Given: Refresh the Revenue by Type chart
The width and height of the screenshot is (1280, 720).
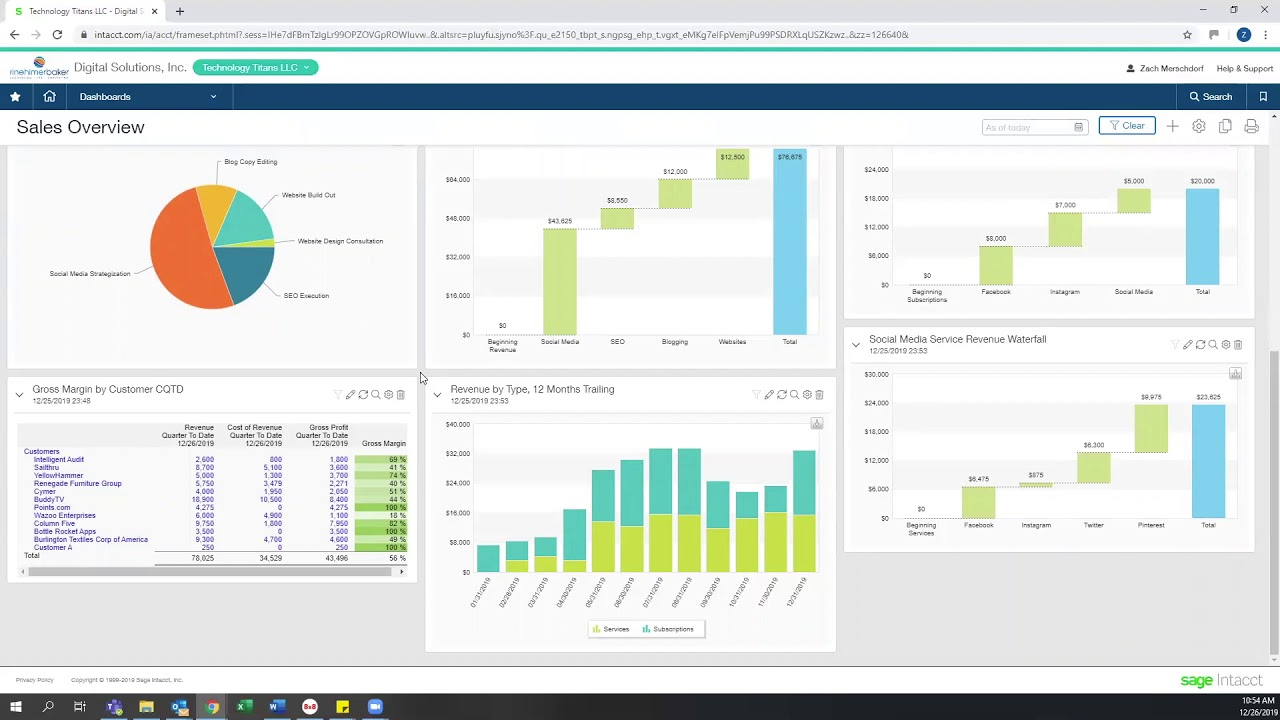Looking at the screenshot, I should pyautogui.click(x=782, y=394).
